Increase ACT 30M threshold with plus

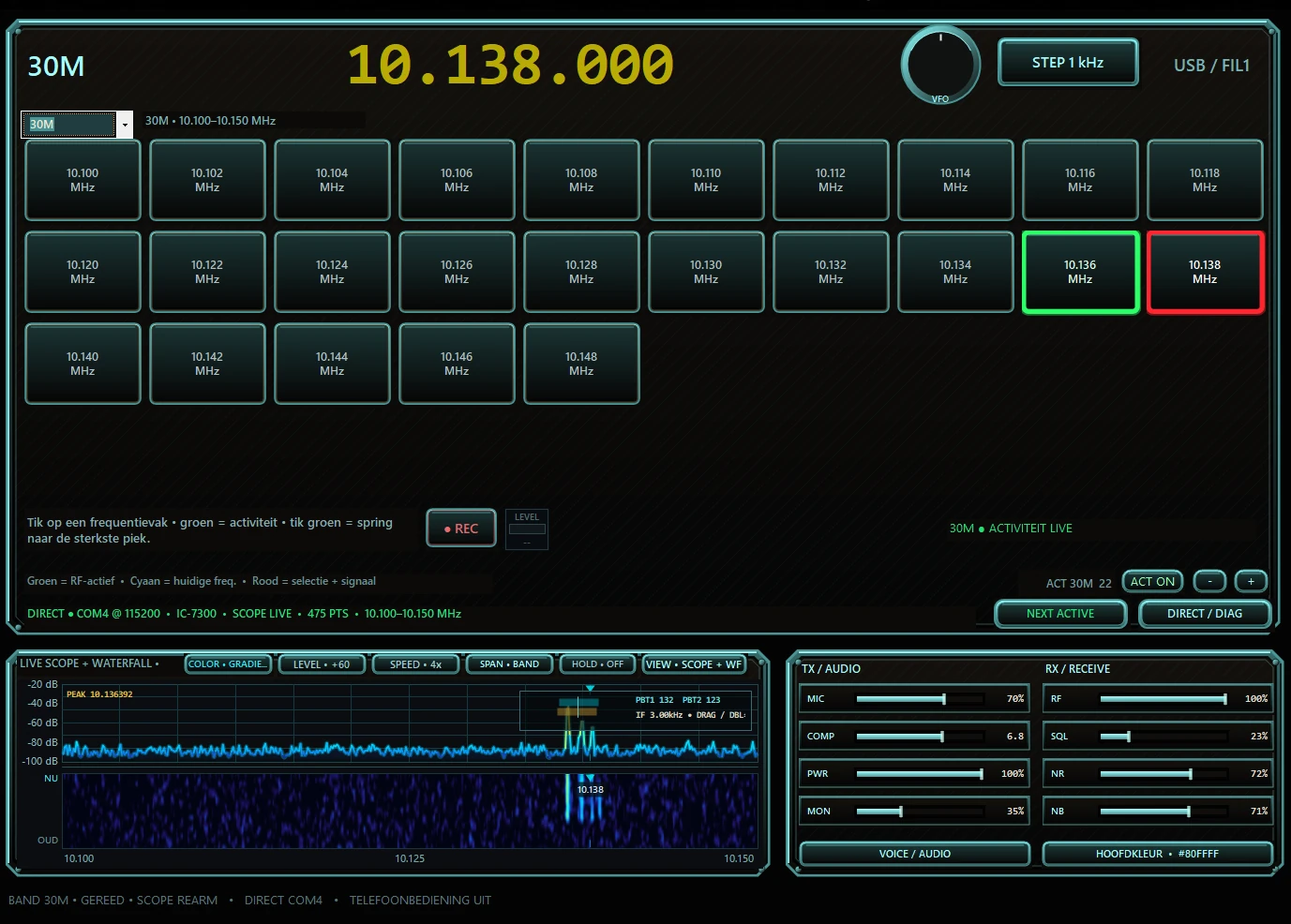(1251, 581)
